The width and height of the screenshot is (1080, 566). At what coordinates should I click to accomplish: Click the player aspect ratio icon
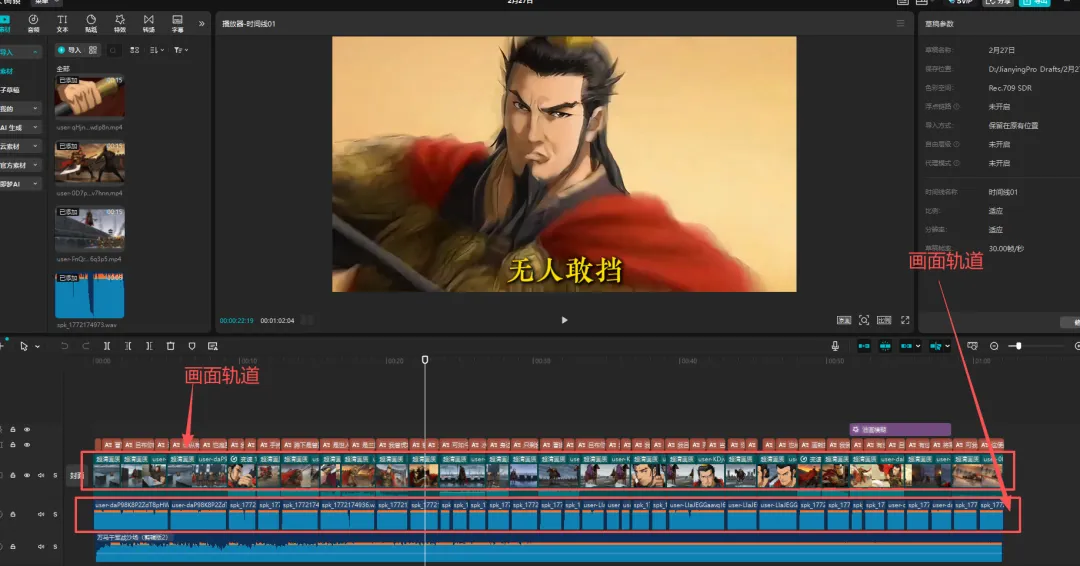(x=884, y=320)
